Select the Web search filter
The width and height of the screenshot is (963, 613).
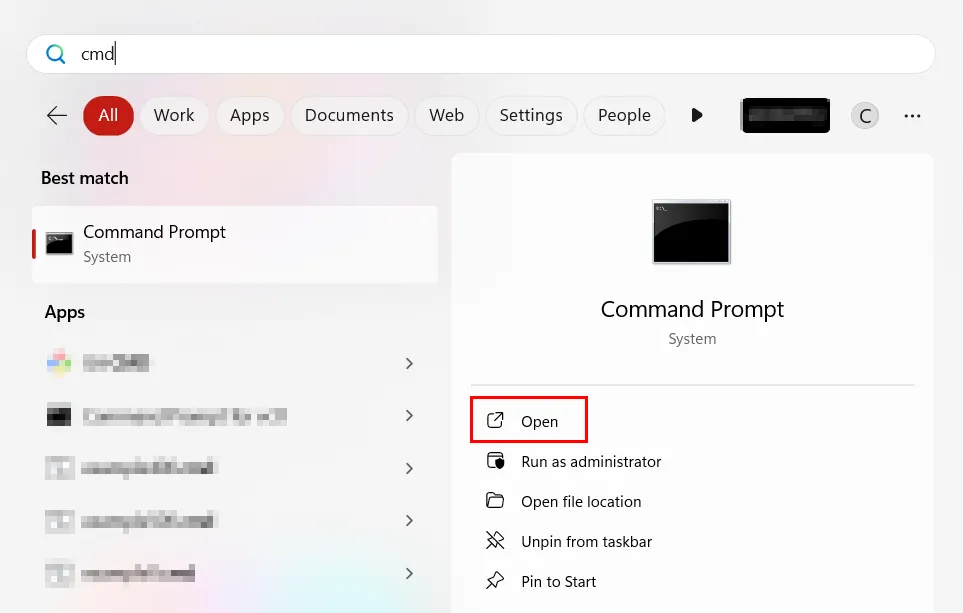coord(446,115)
